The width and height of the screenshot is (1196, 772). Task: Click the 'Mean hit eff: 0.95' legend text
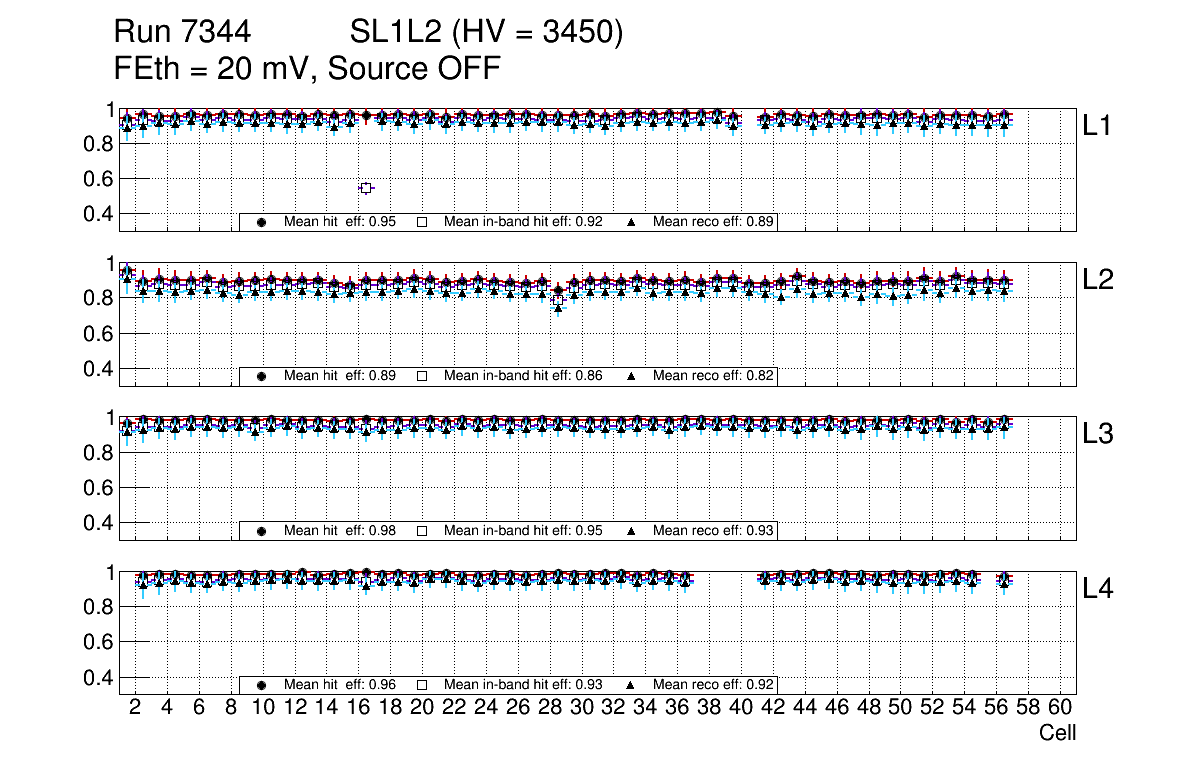click(340, 222)
